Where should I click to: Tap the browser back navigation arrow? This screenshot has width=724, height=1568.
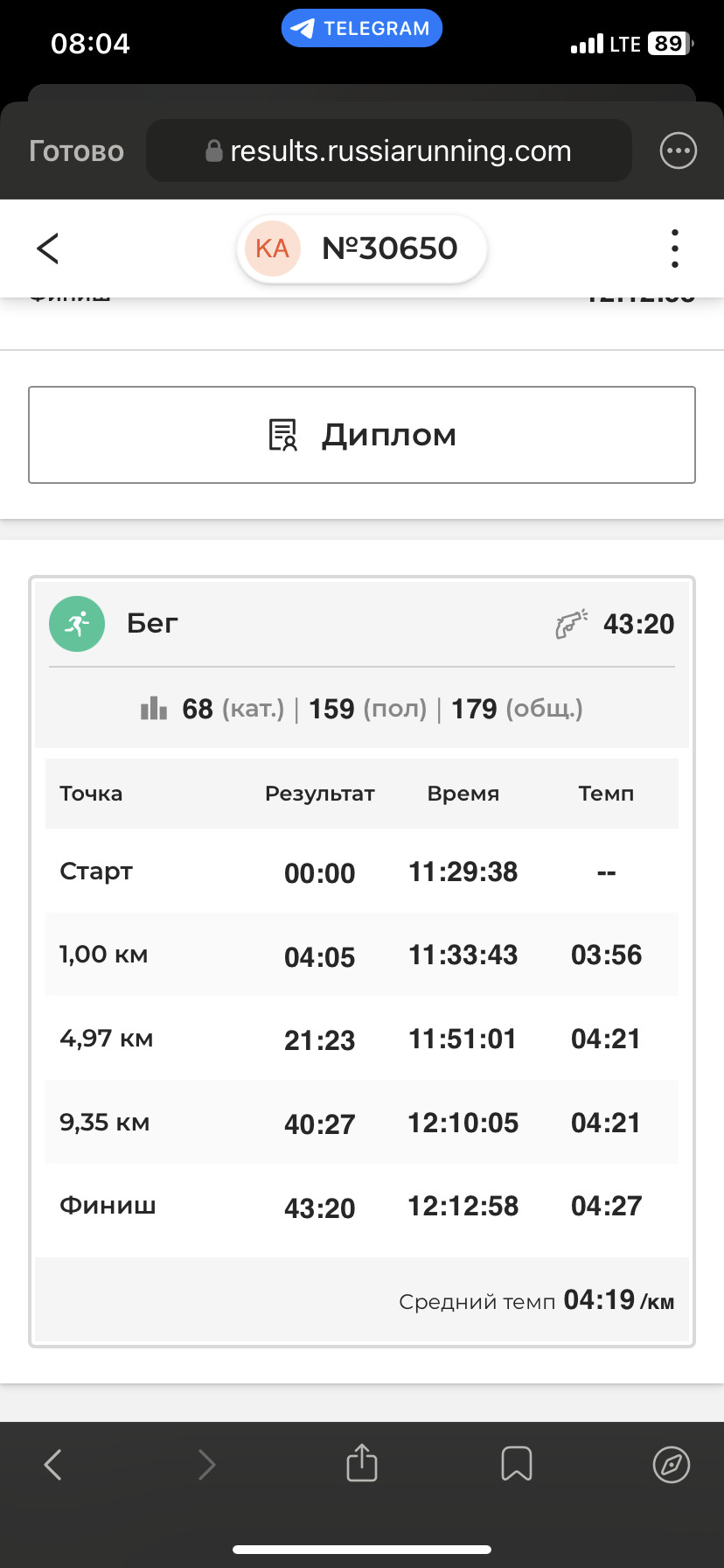pyautogui.click(x=53, y=1464)
